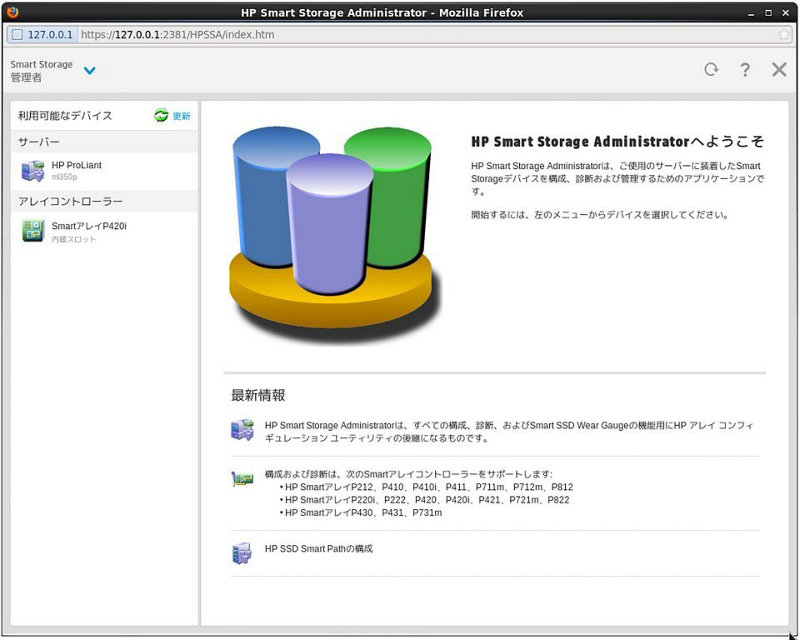
Task: Switch to the 127.0.0.1 browser tab
Action: (38, 35)
